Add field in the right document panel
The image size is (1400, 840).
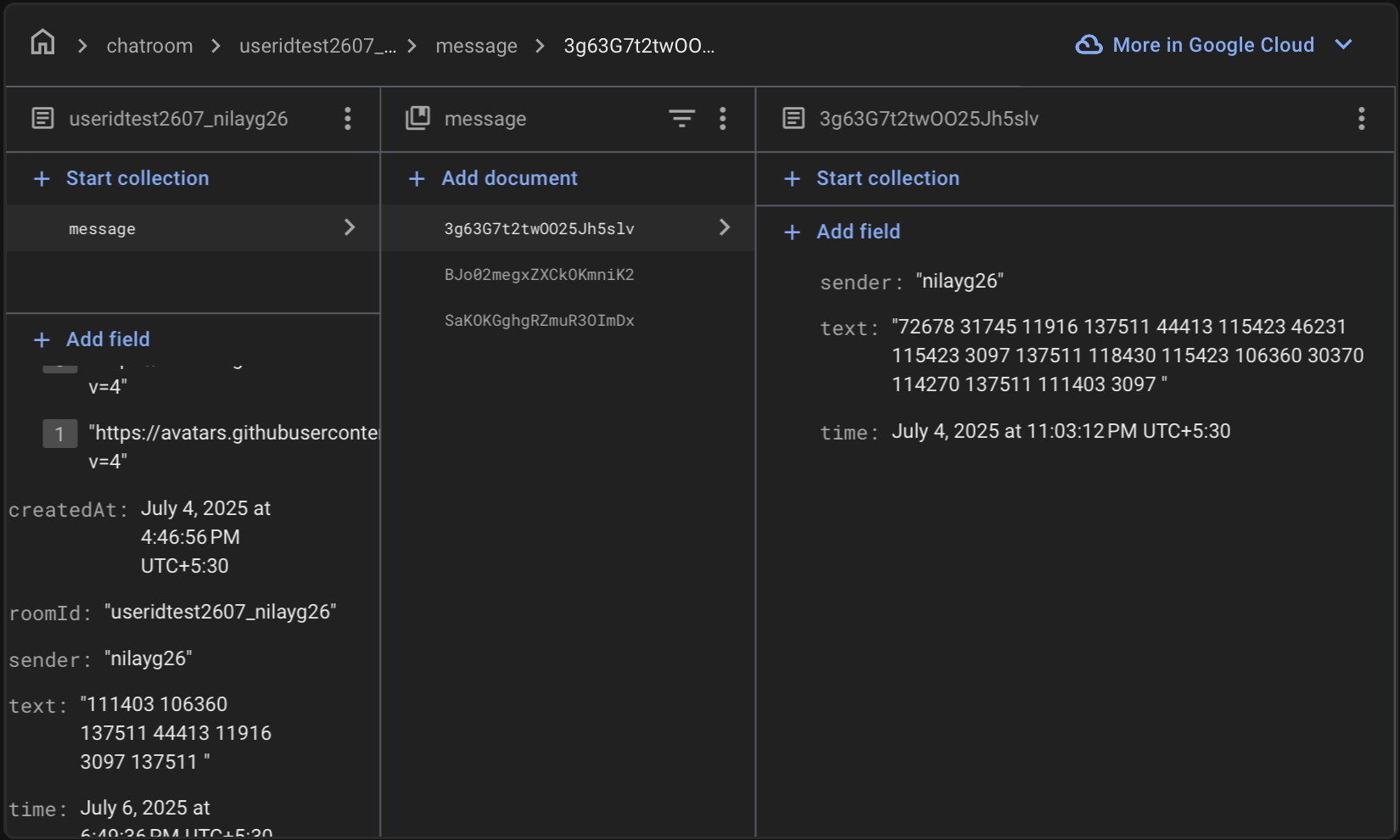pyautogui.click(x=858, y=232)
